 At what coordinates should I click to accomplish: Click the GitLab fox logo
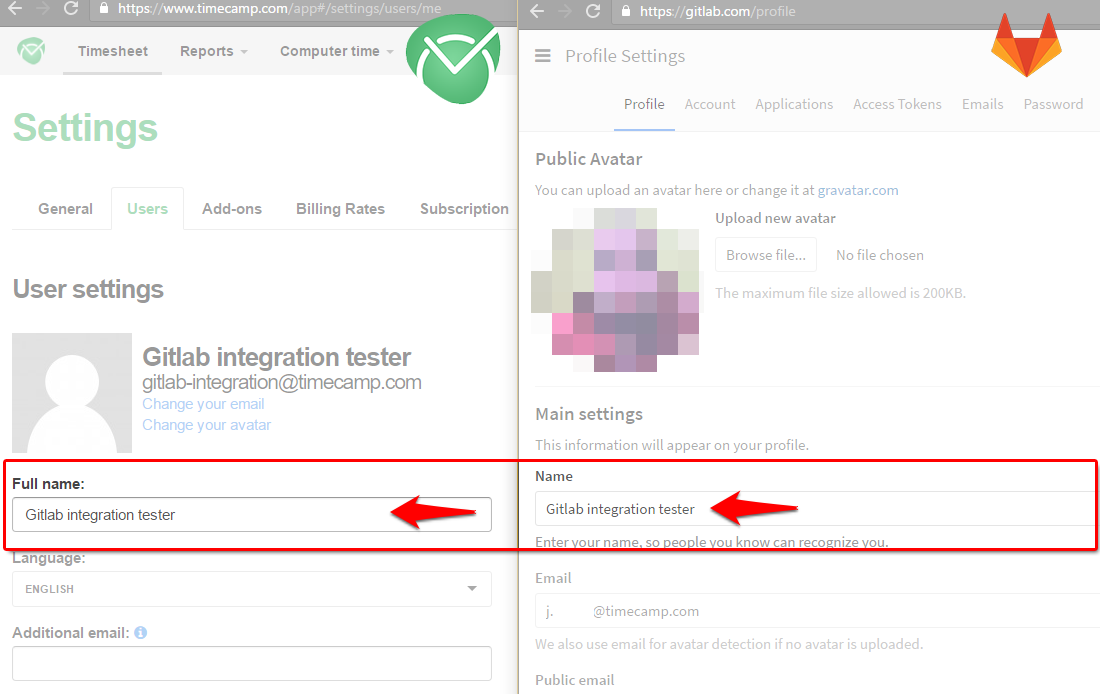pyautogui.click(x=1026, y=45)
